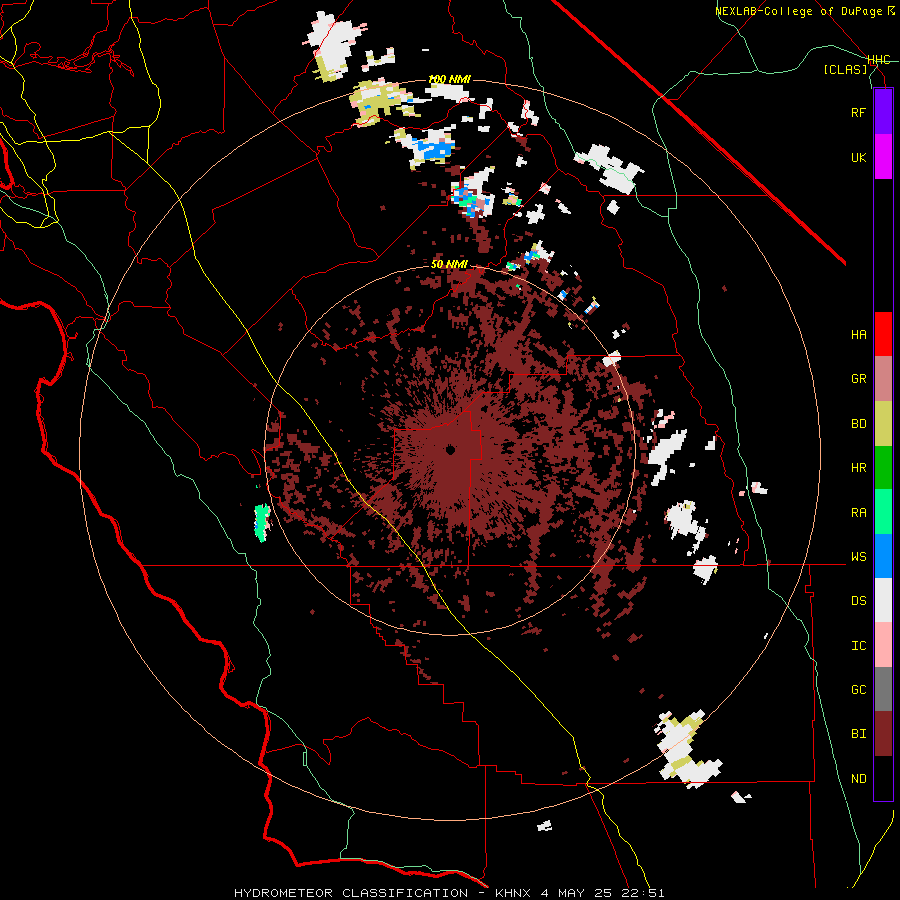Click the ND legend label
Screen dimensions: 900x900
click(858, 779)
